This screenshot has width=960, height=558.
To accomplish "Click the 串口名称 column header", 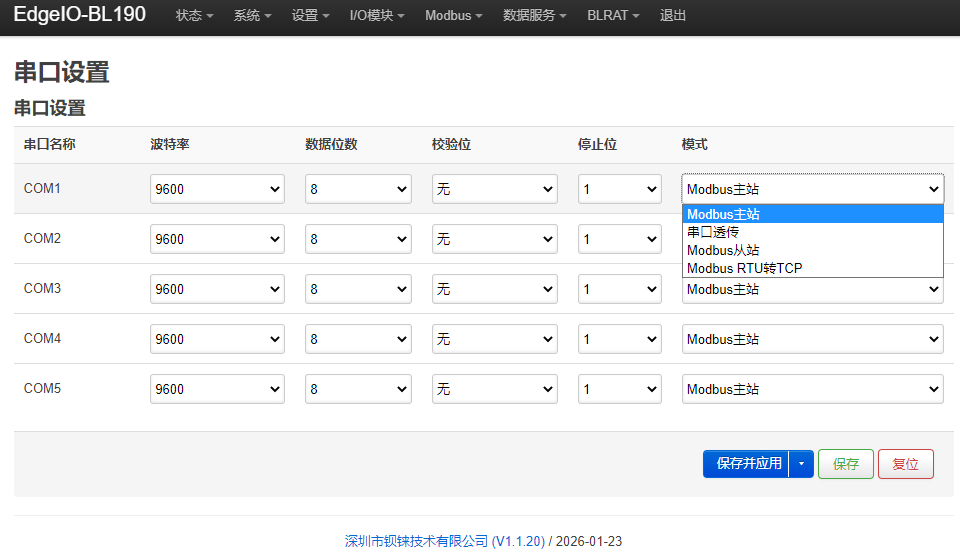I will [x=50, y=145].
